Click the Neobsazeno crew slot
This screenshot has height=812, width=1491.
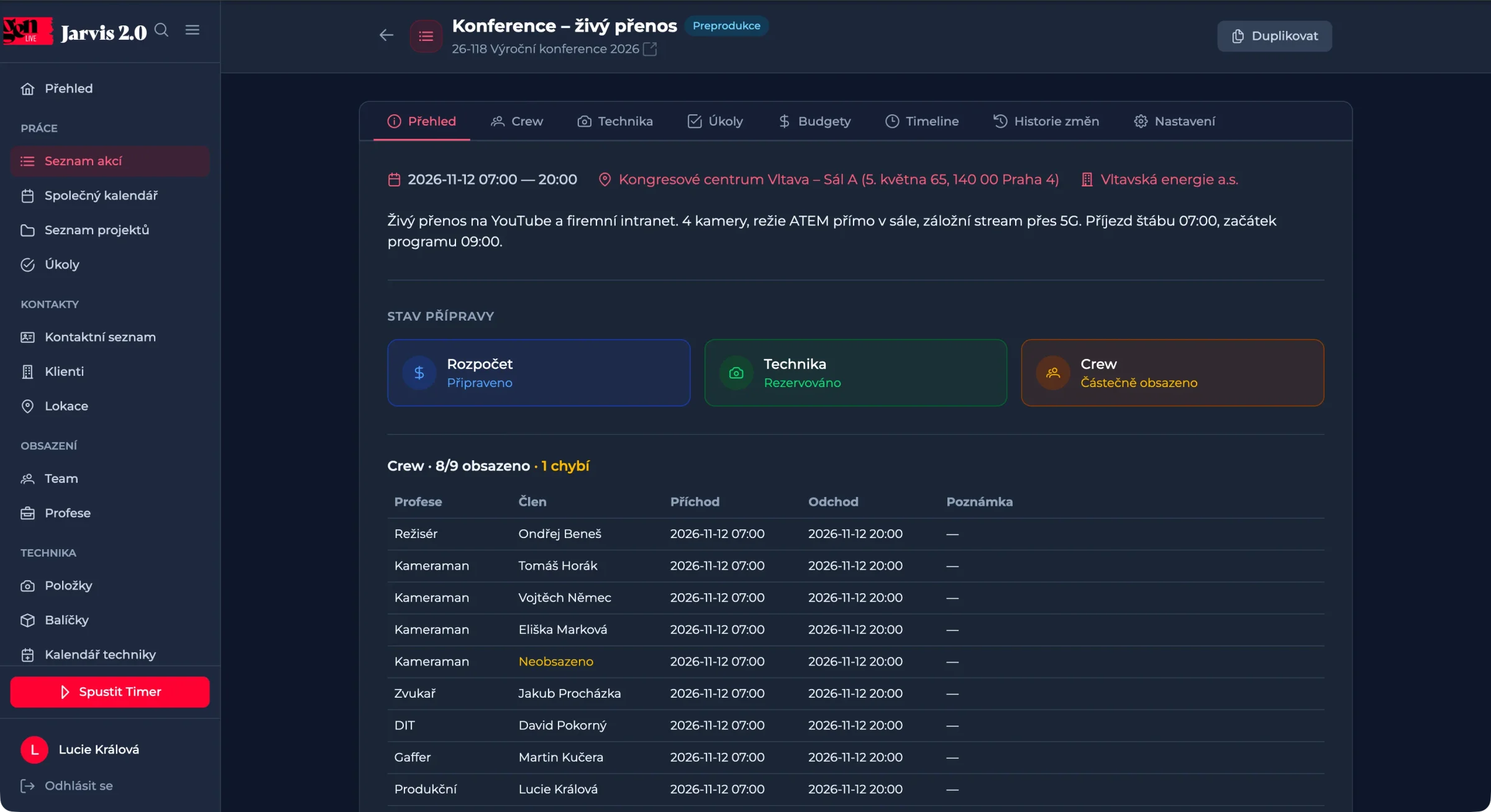556,662
